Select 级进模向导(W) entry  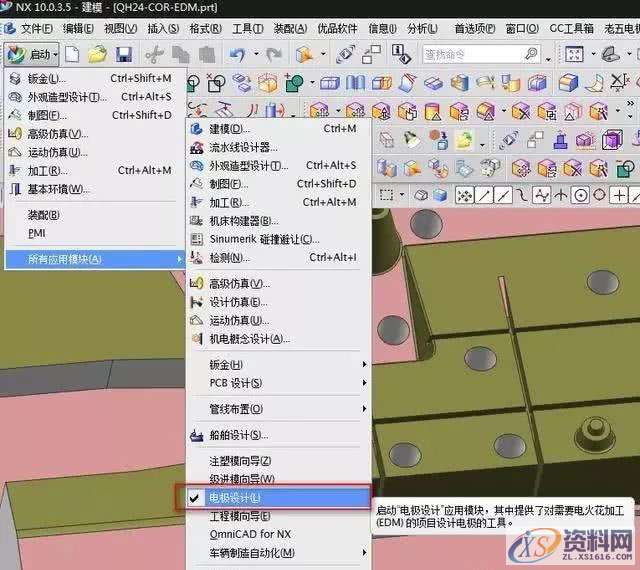point(278,479)
